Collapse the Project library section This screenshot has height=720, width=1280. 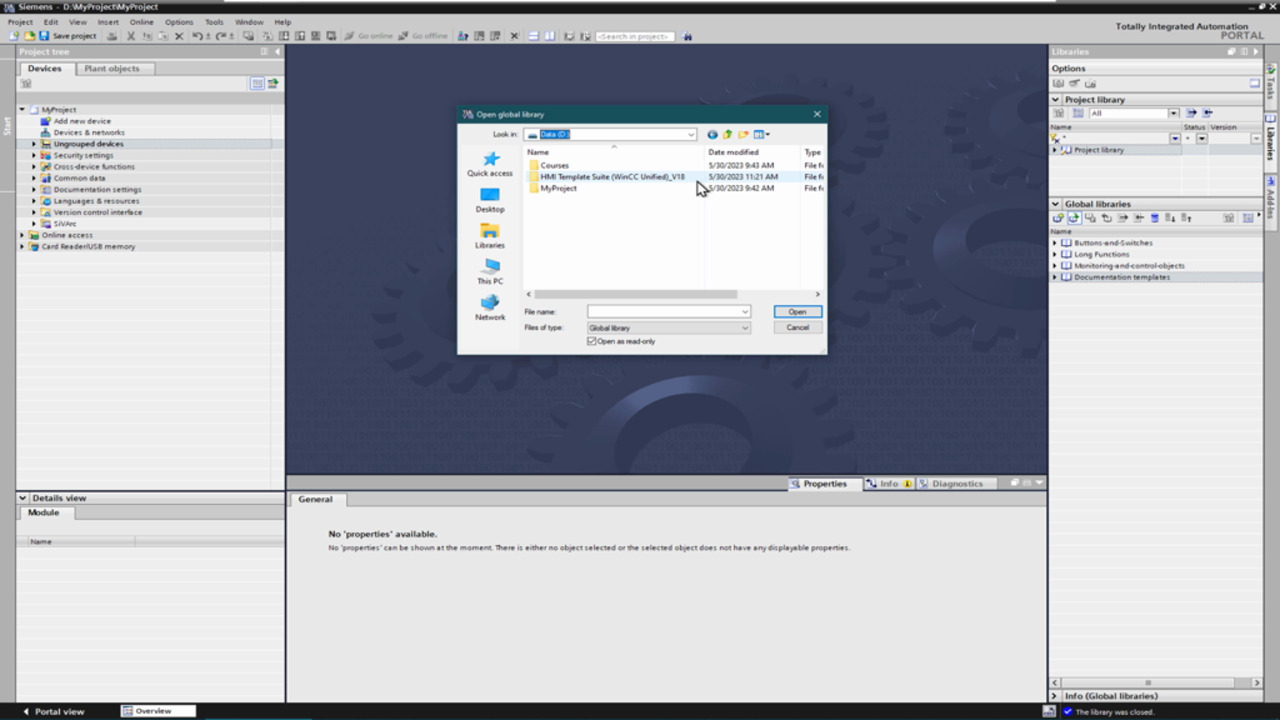1055,100
